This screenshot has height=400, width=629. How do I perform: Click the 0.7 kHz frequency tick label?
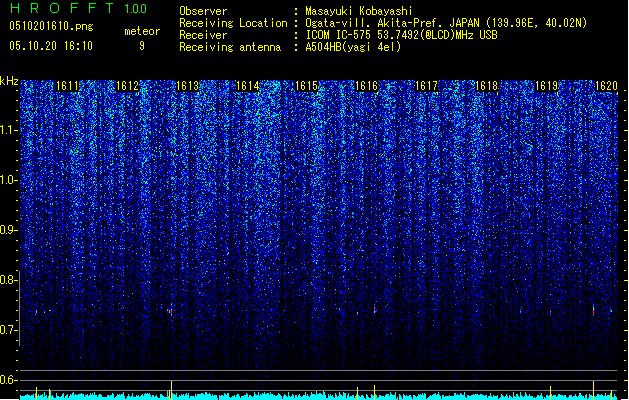[x=9, y=330]
